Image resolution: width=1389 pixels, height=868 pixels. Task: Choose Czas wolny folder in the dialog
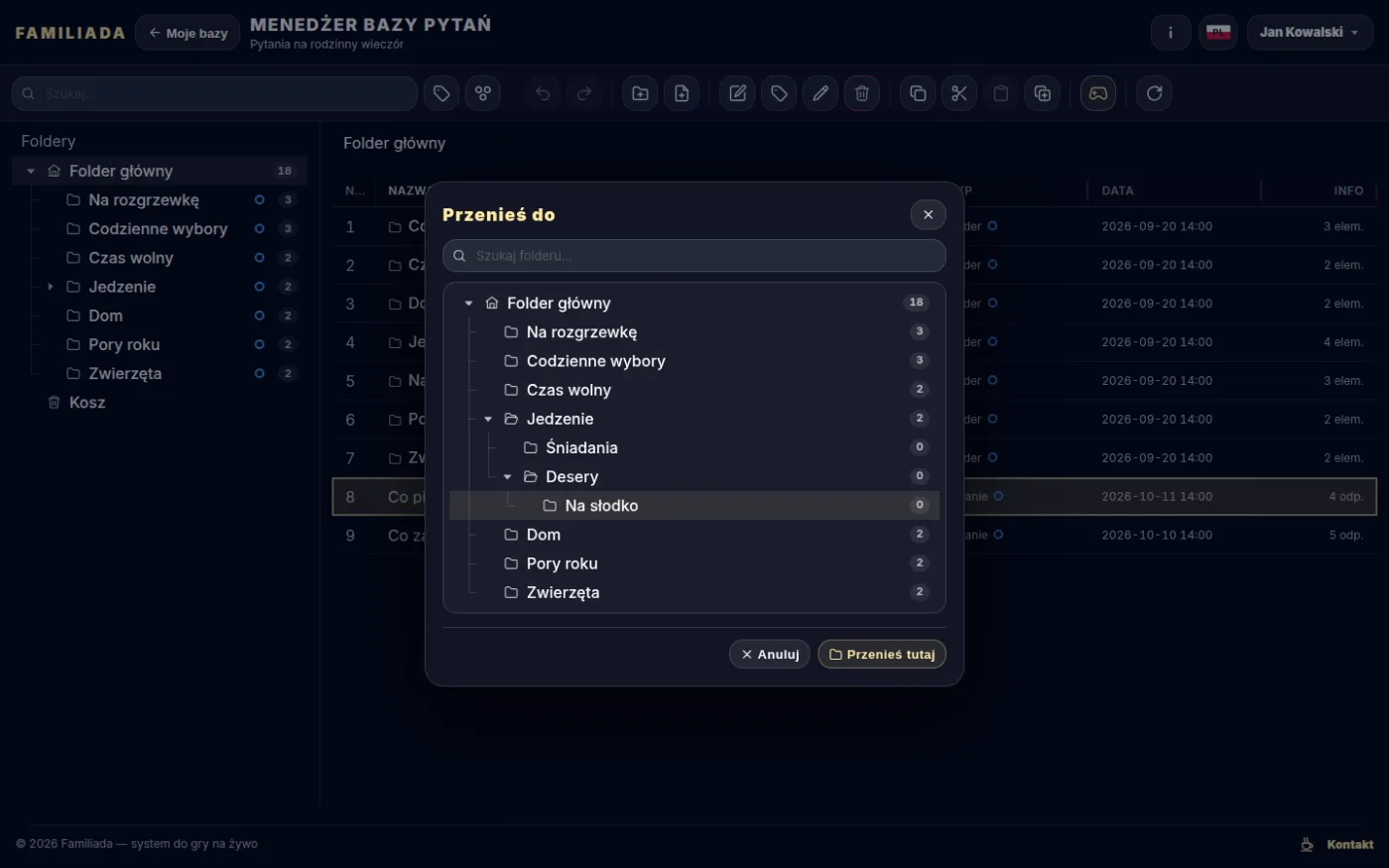click(x=694, y=390)
